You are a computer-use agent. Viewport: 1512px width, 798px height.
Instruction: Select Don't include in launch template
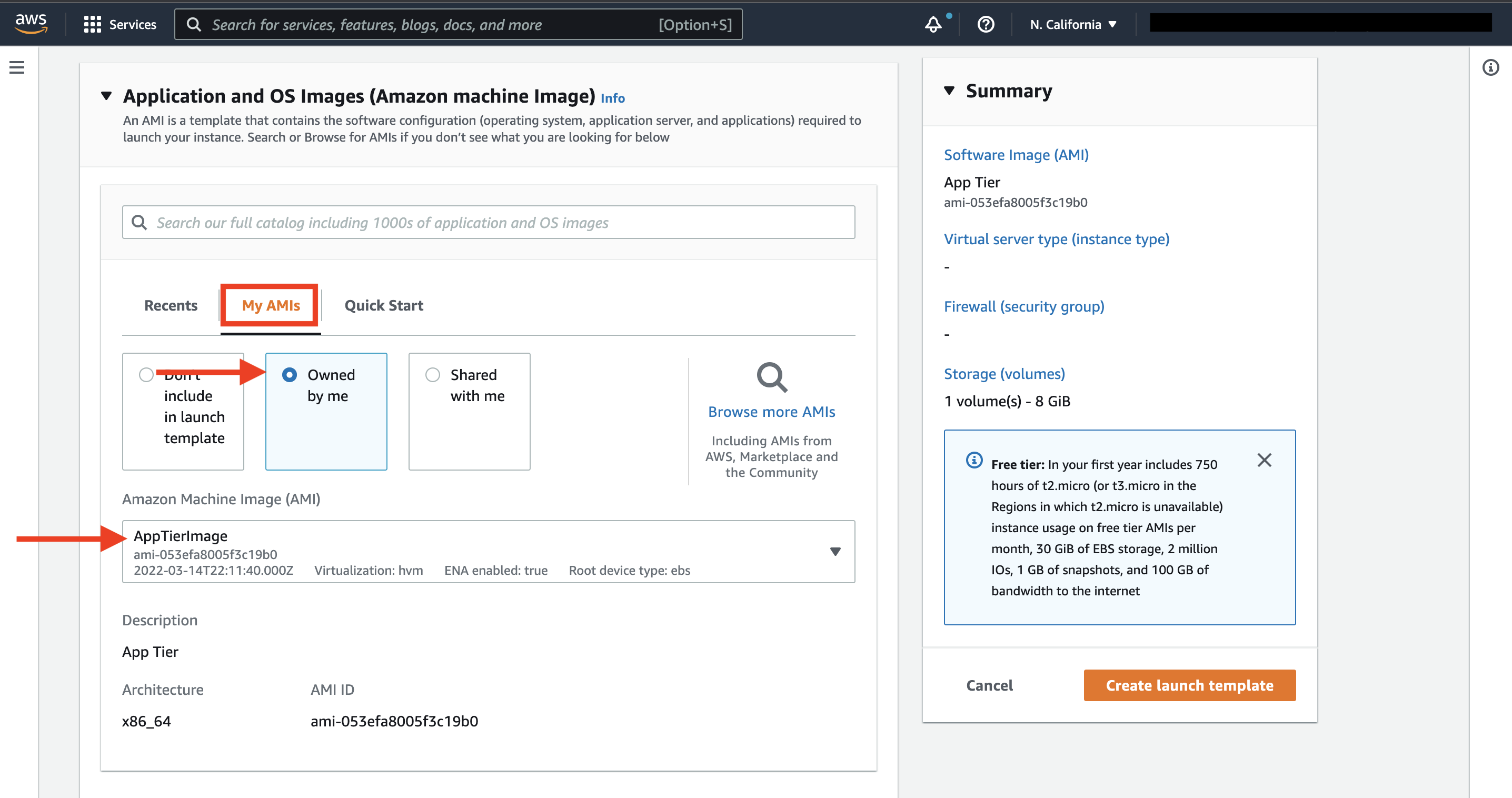[183, 411]
